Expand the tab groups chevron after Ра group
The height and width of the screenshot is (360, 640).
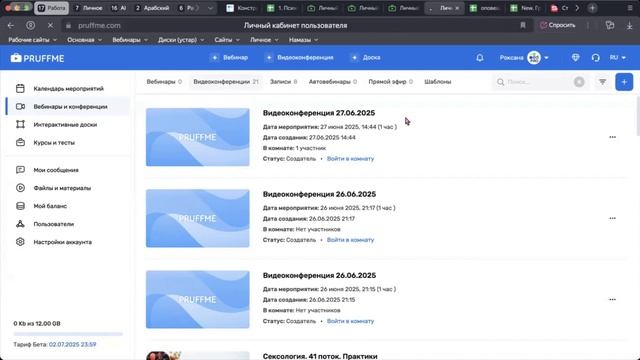[x=210, y=8]
